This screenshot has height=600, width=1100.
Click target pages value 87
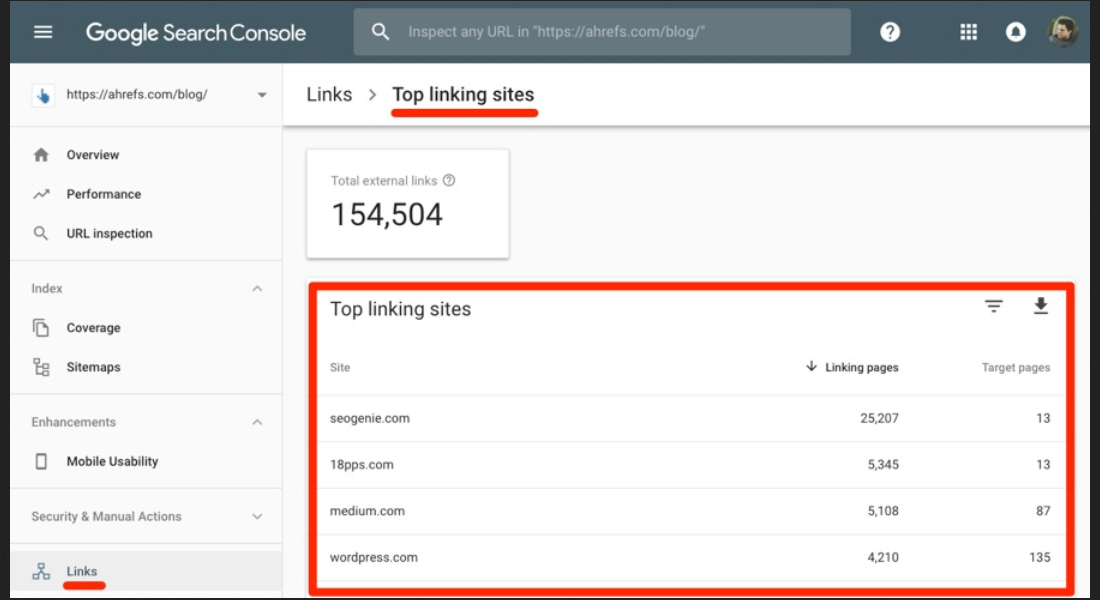coord(1042,511)
